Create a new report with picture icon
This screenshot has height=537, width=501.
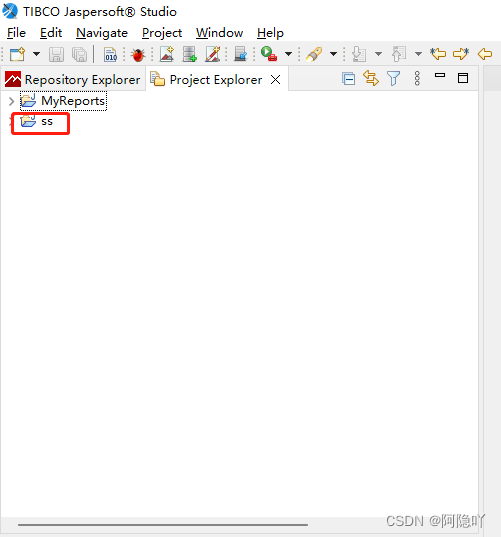[167, 54]
